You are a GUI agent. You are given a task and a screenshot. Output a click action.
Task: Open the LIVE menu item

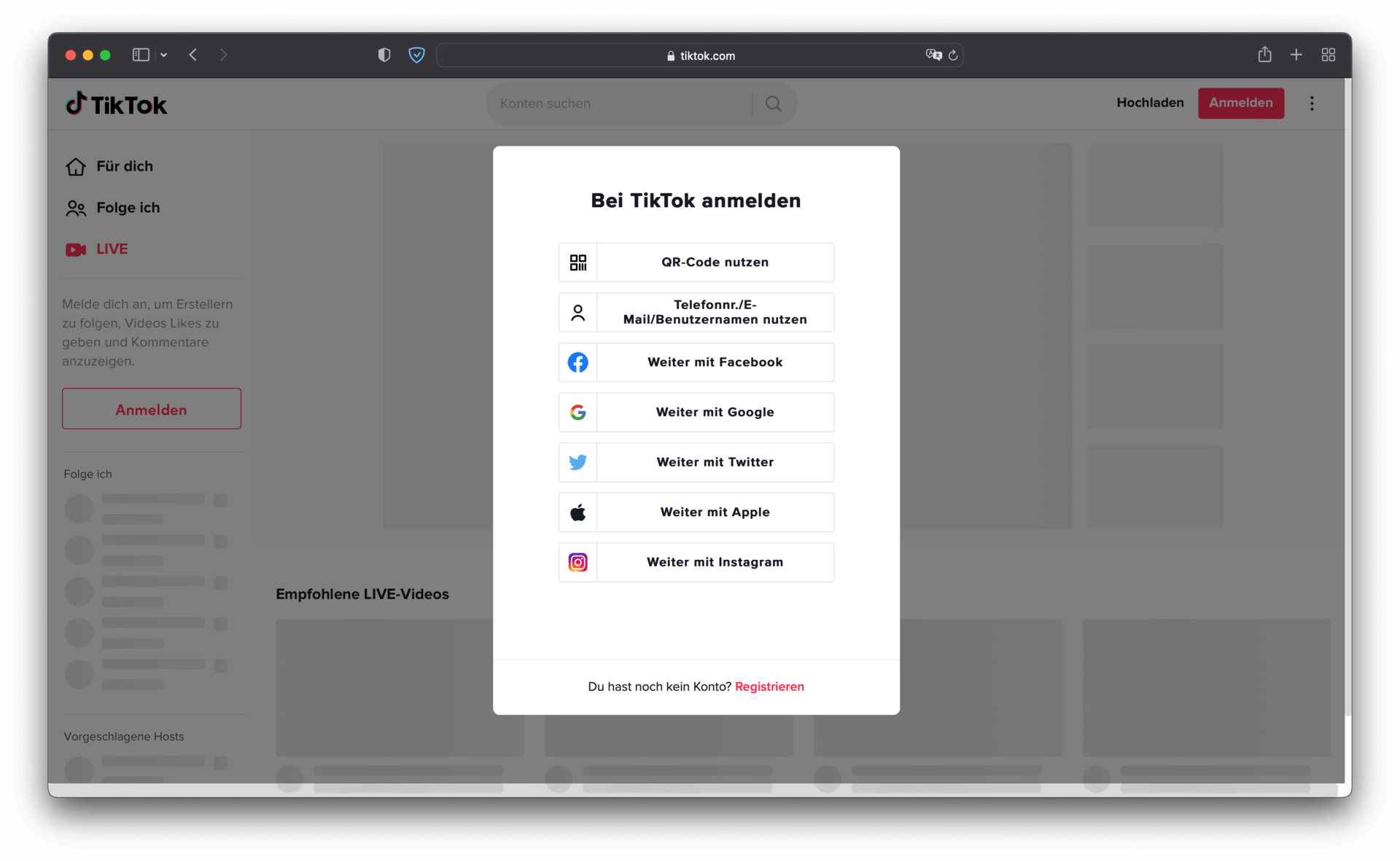(x=97, y=249)
